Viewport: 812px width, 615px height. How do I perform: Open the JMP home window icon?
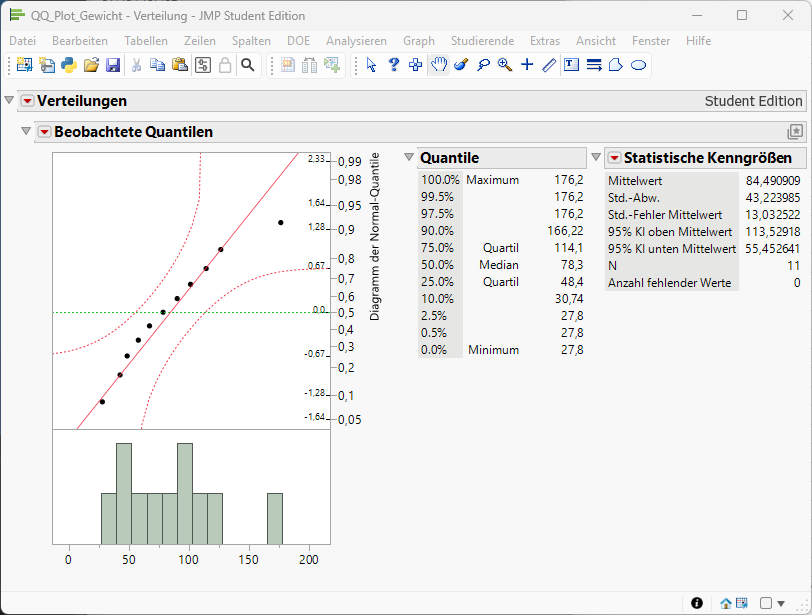tap(726, 603)
